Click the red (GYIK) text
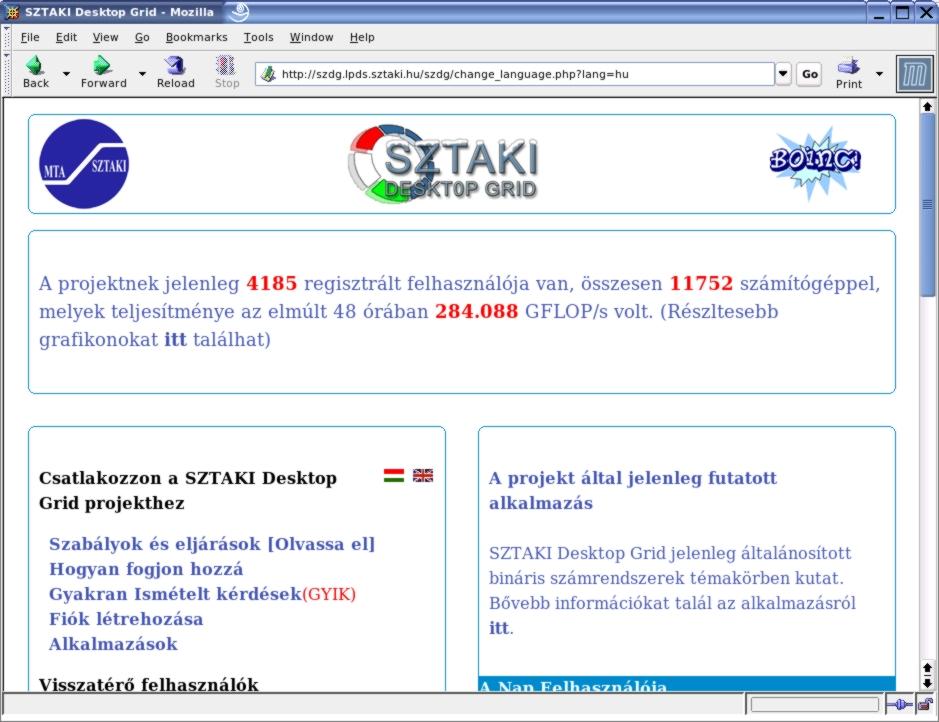Viewport: 939px width, 722px height. click(329, 594)
